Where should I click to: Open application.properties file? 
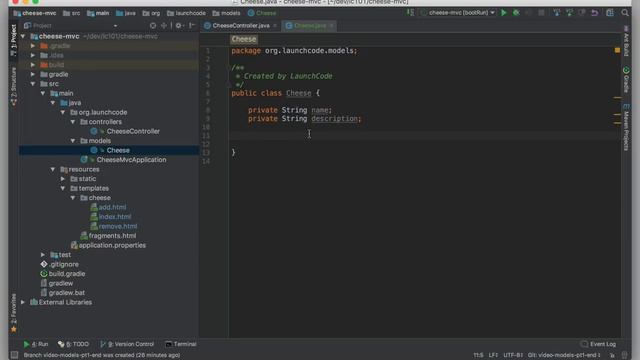108,245
